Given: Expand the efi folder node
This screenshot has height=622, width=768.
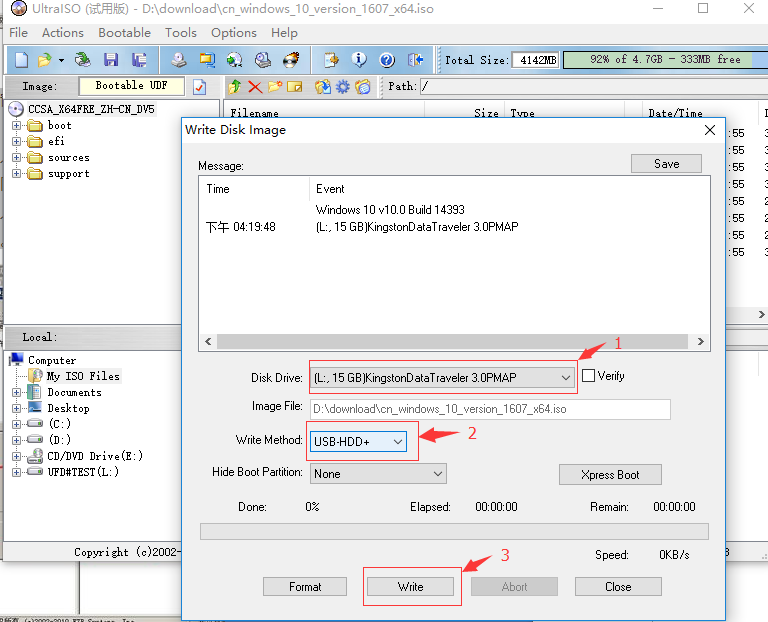Looking at the screenshot, I should (x=16, y=142).
